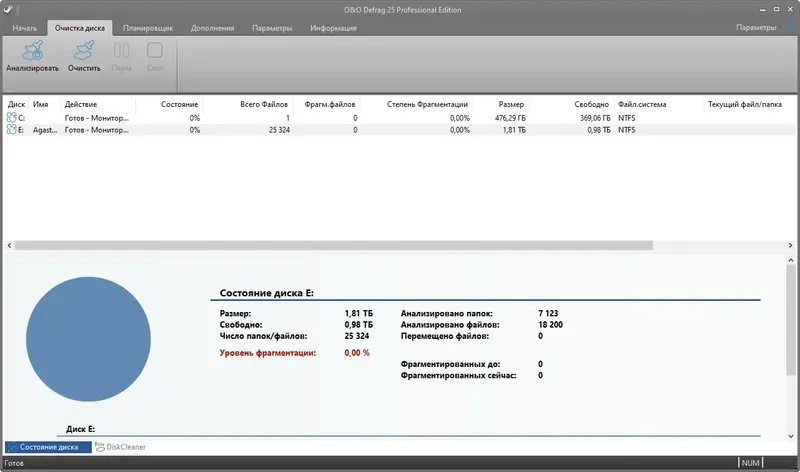800x472 pixels.
Task: Click the Состояние диска E: heading
Action: click(266, 293)
